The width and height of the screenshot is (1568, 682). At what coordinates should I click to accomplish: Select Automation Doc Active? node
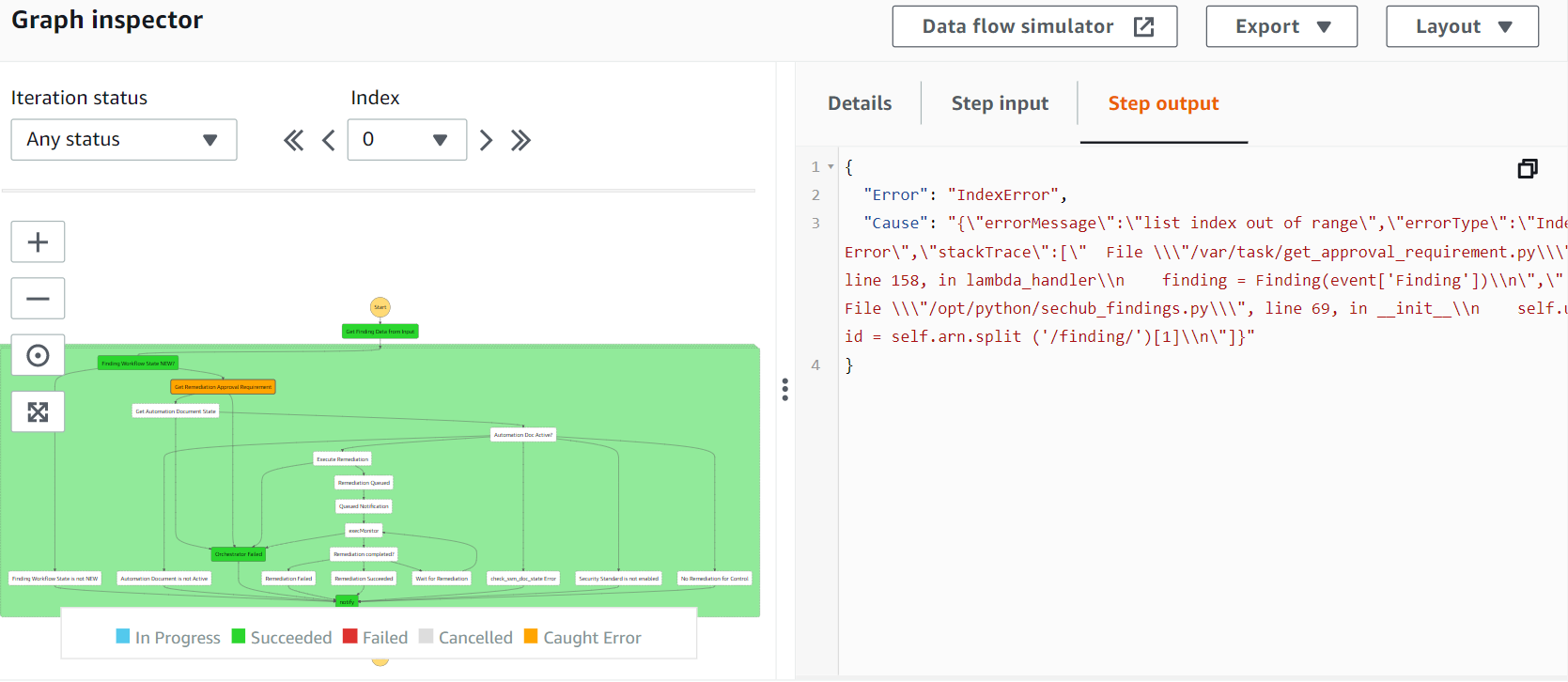pyautogui.click(x=523, y=435)
